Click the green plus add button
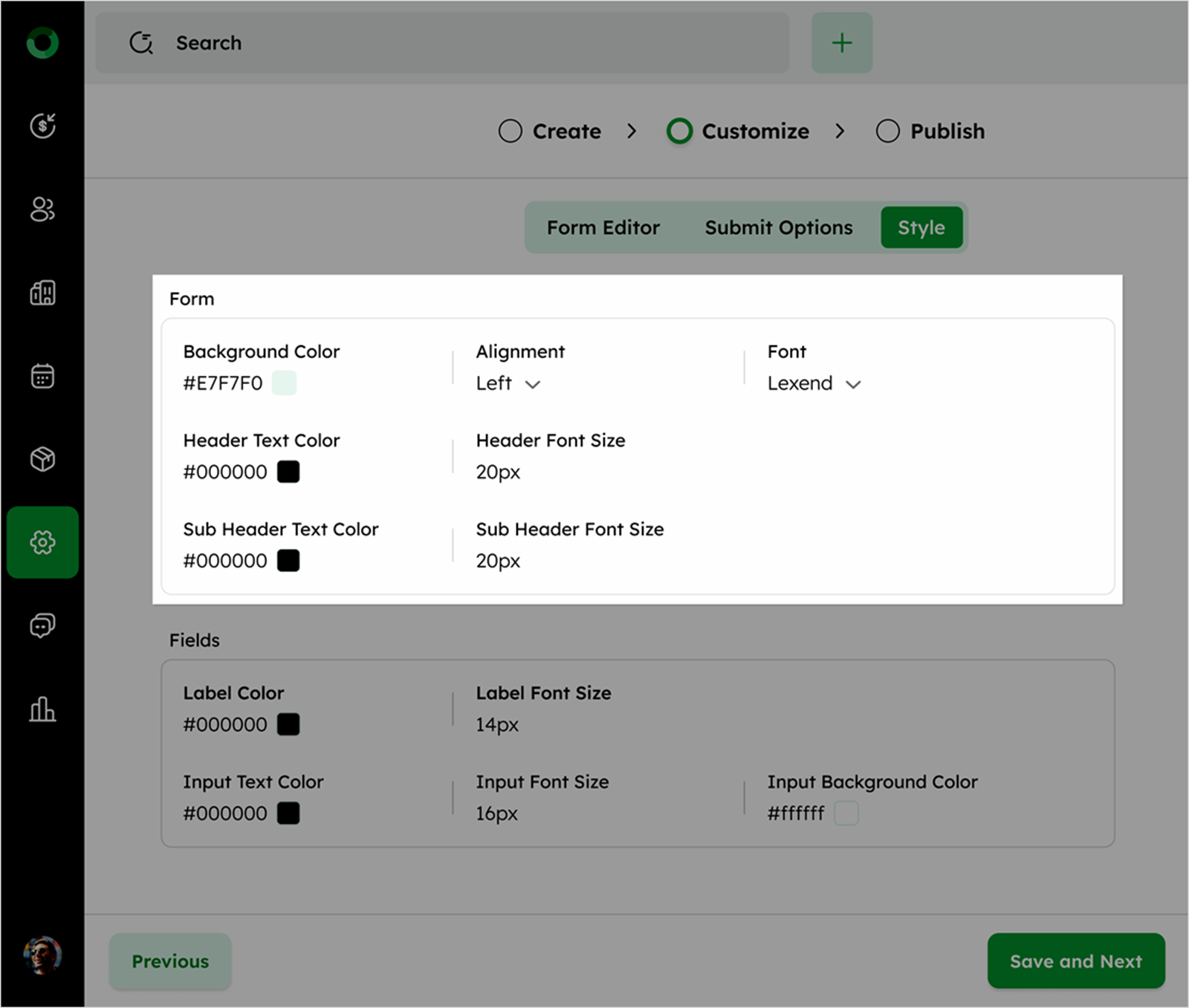This screenshot has width=1189, height=1008. 841,43
